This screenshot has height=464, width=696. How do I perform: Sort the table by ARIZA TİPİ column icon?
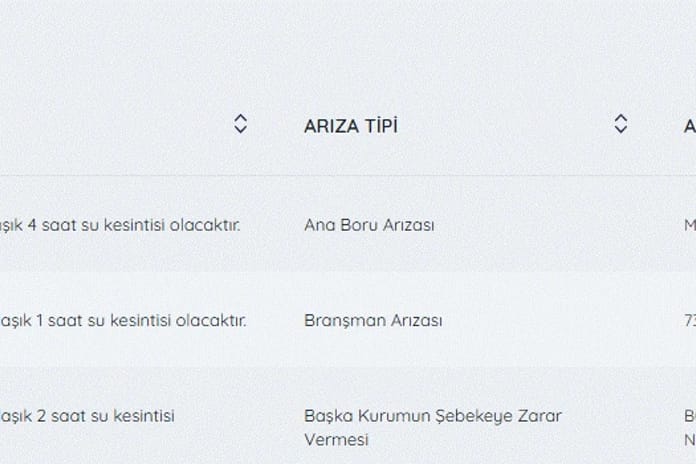pyautogui.click(x=621, y=124)
